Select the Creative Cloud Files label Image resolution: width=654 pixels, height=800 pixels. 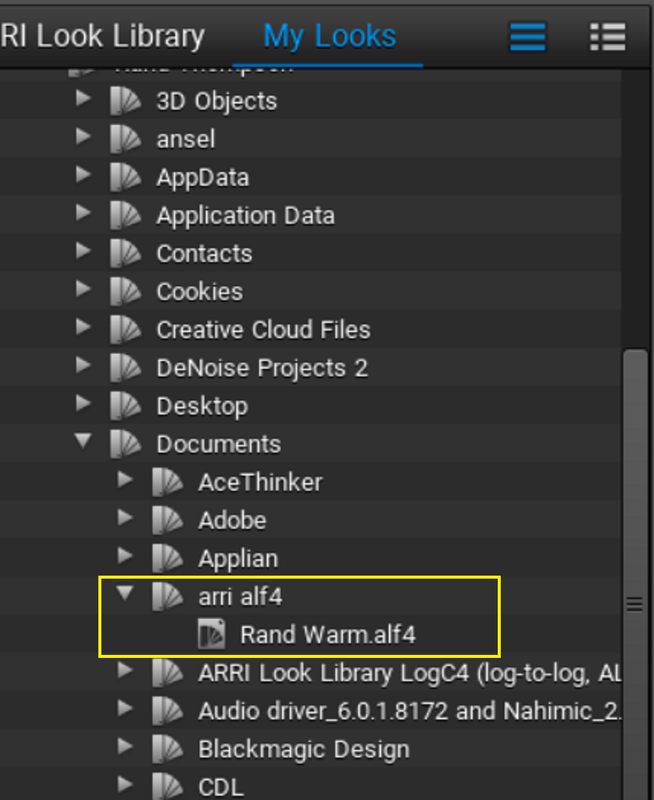tap(263, 330)
